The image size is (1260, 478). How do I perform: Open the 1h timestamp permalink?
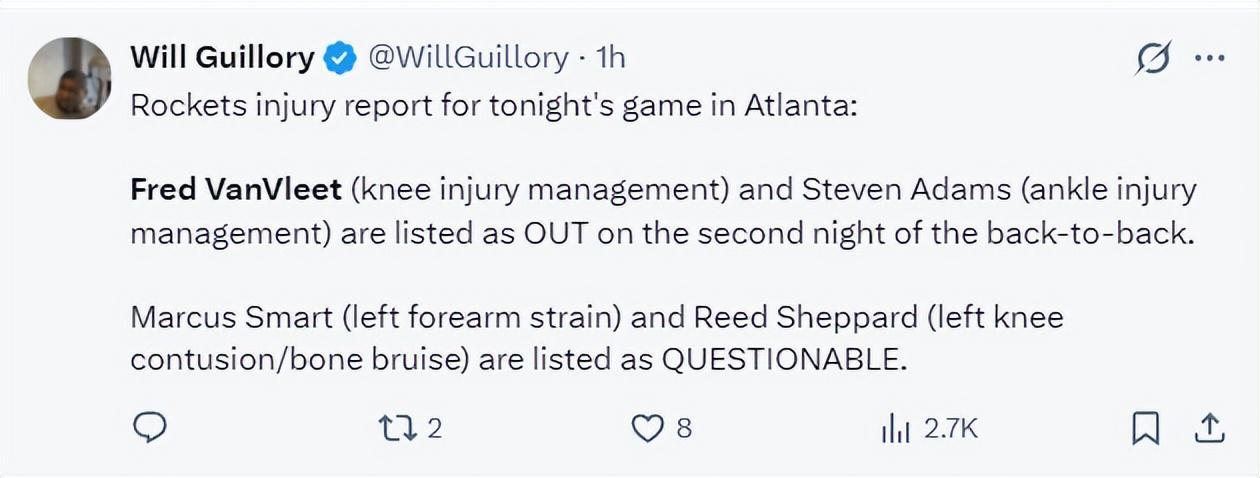[x=610, y=58]
